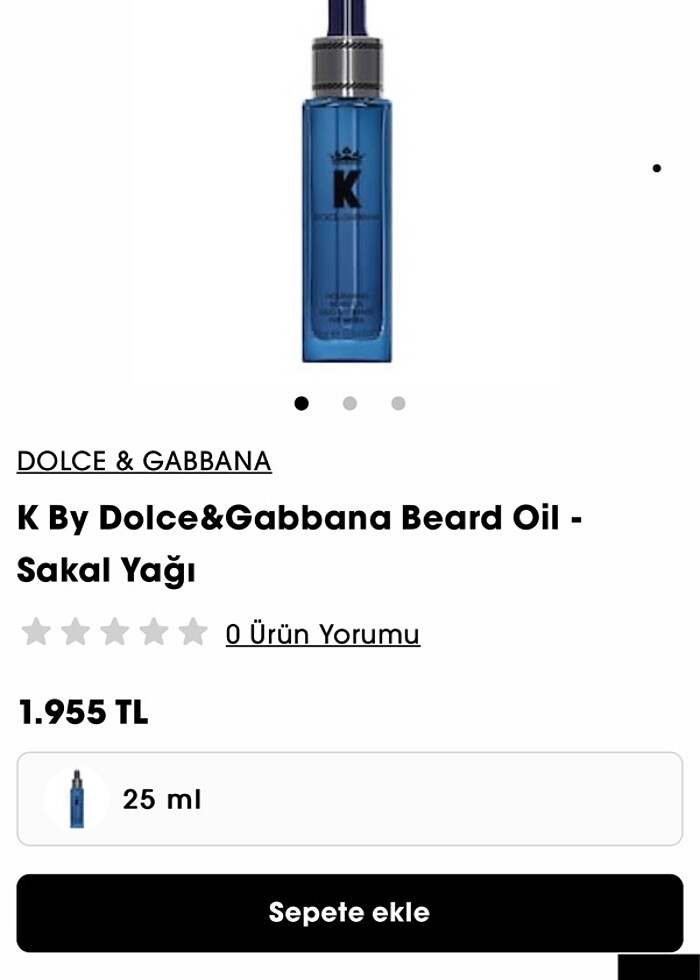Select the second star in the rating row
This screenshot has width=700, height=980.
pos(75,632)
